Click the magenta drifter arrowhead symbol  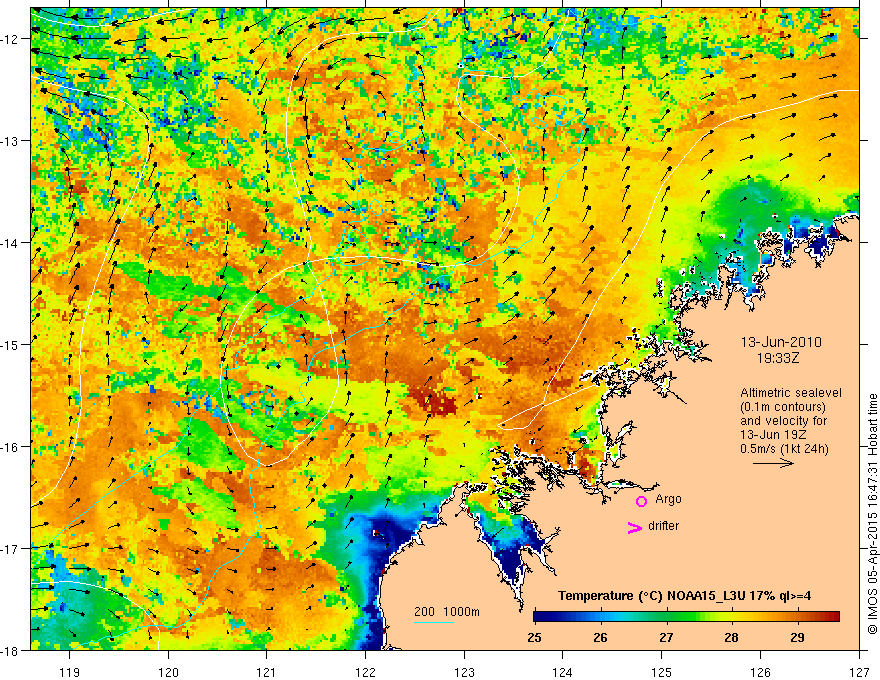click(635, 528)
